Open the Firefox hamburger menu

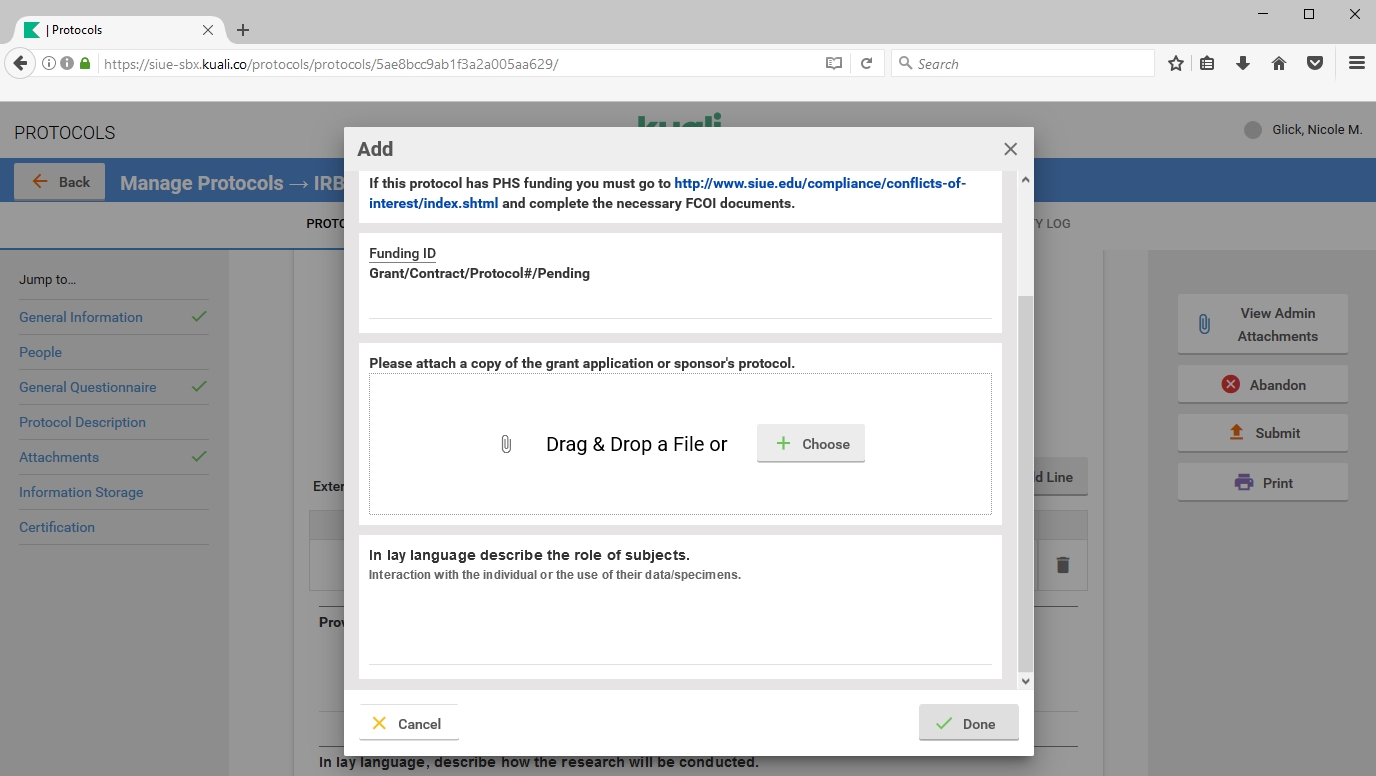1356,63
